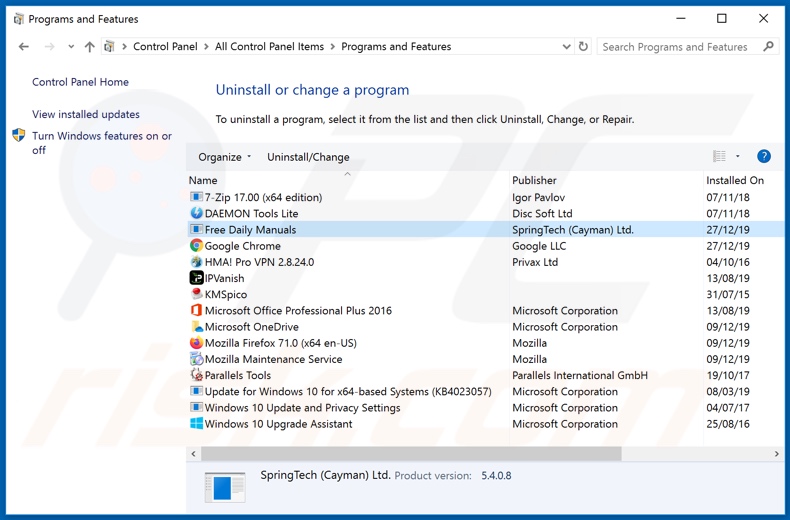Go back with the left arrow

[x=23, y=47]
